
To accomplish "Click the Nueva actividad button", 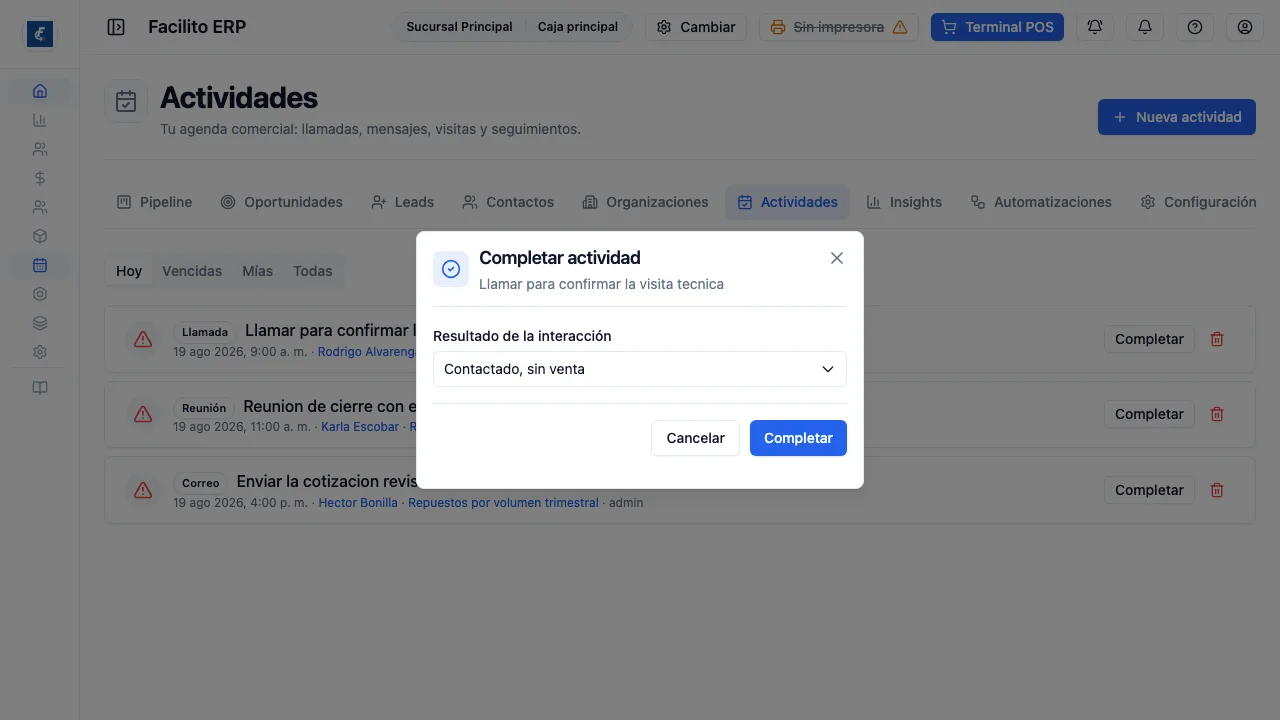I will (x=1177, y=117).
